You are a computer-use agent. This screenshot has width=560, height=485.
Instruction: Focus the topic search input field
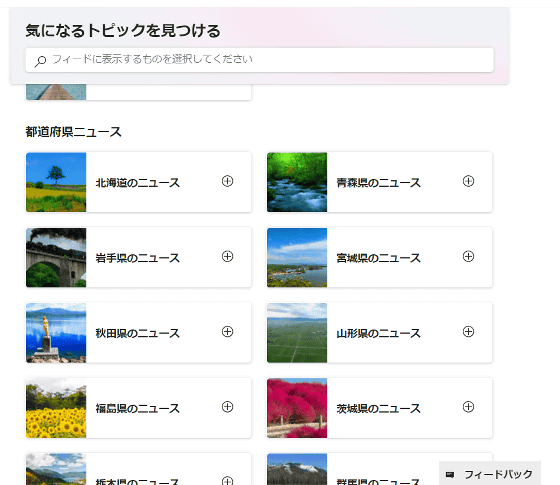(260, 60)
